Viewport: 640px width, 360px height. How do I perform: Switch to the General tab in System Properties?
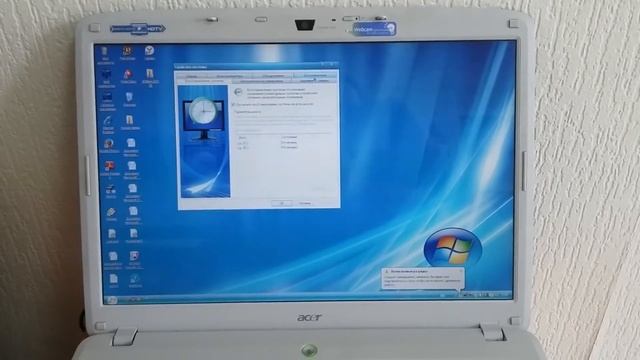(192, 76)
